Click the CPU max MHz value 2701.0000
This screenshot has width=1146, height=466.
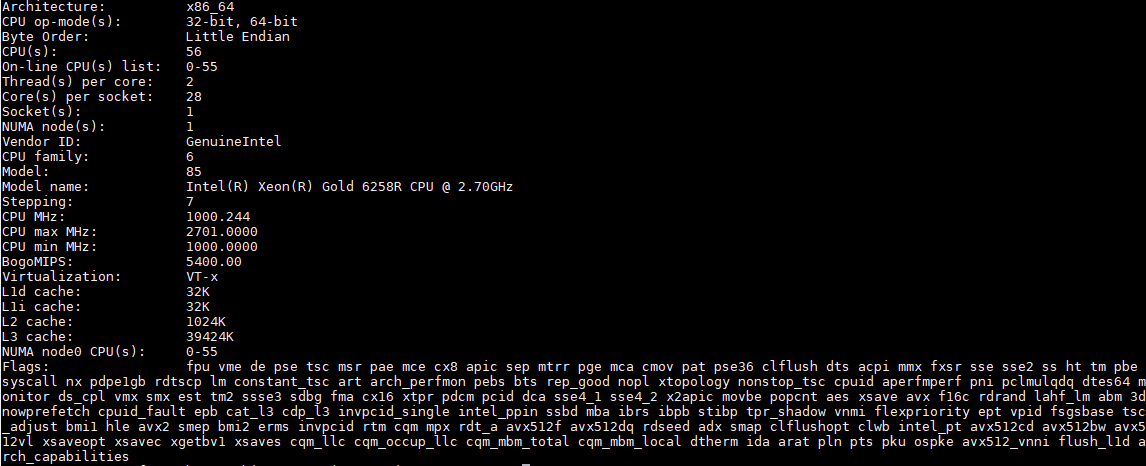point(221,232)
